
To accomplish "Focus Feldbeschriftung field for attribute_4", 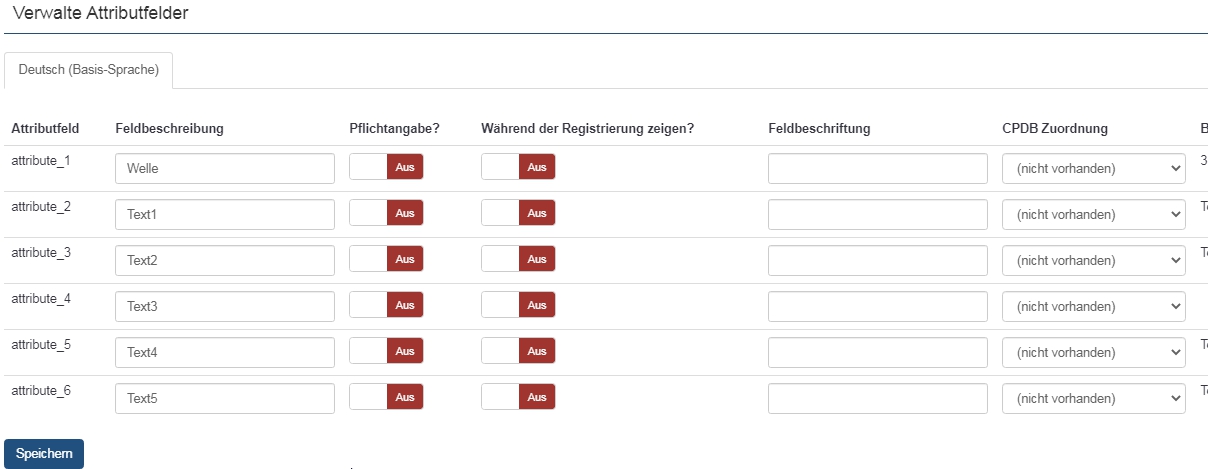I will tap(877, 306).
